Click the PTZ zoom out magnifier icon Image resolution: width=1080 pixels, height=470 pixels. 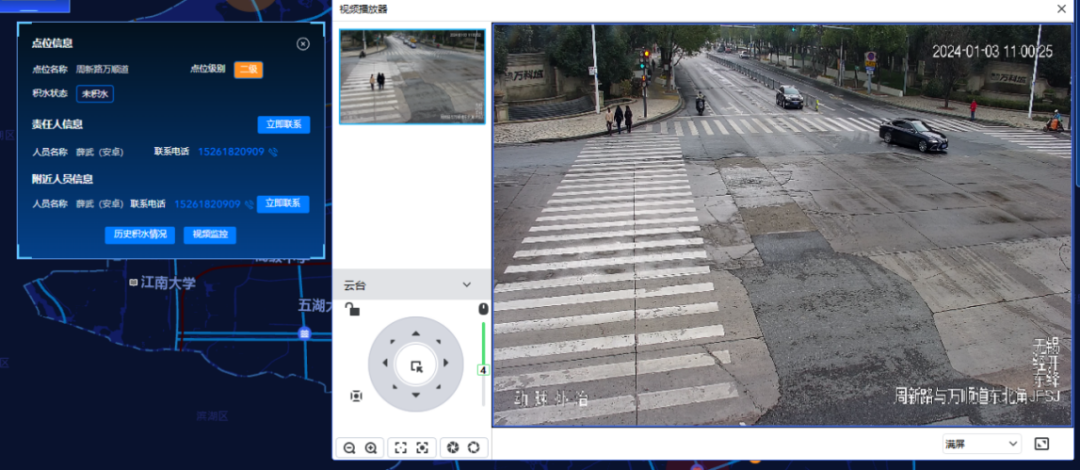tap(350, 448)
